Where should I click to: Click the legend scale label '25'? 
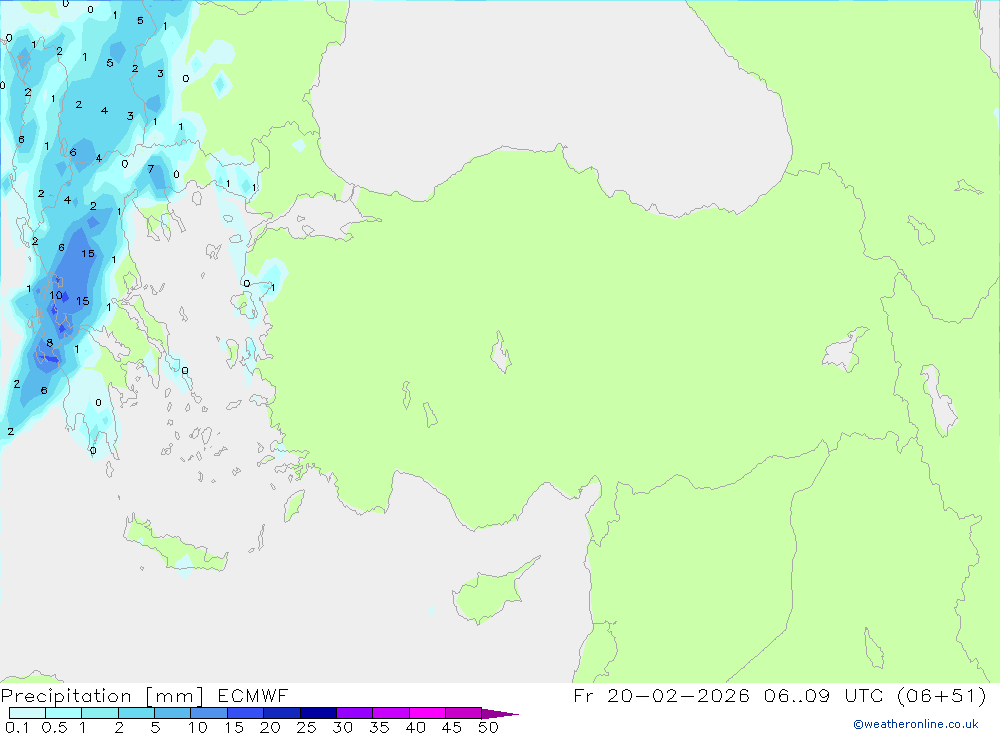click(x=307, y=727)
